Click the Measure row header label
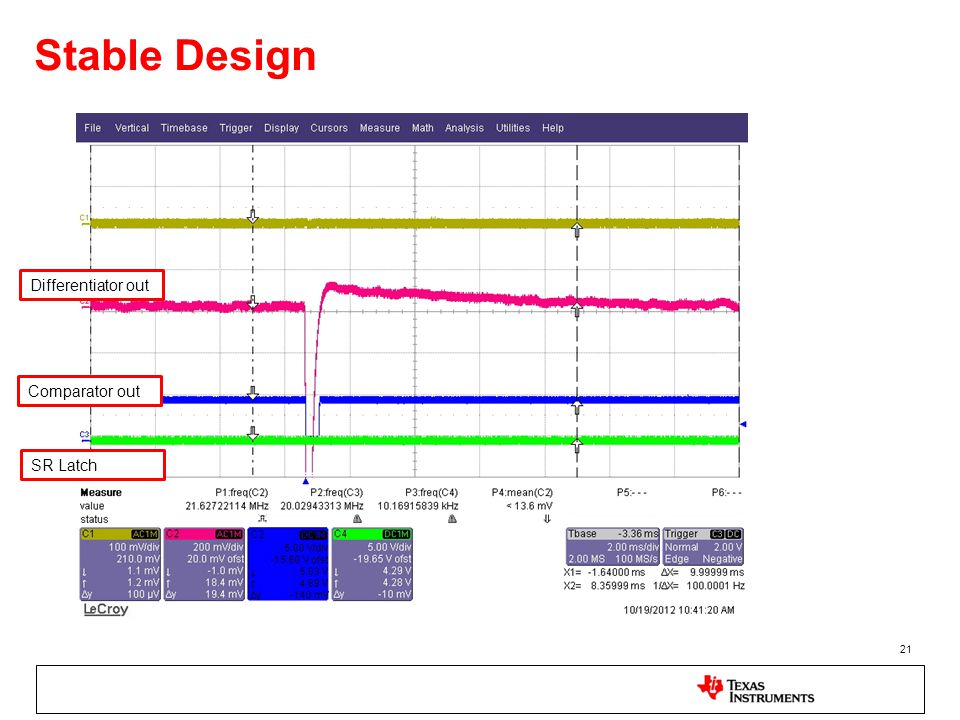The height and width of the screenshot is (720, 960). coord(101,492)
